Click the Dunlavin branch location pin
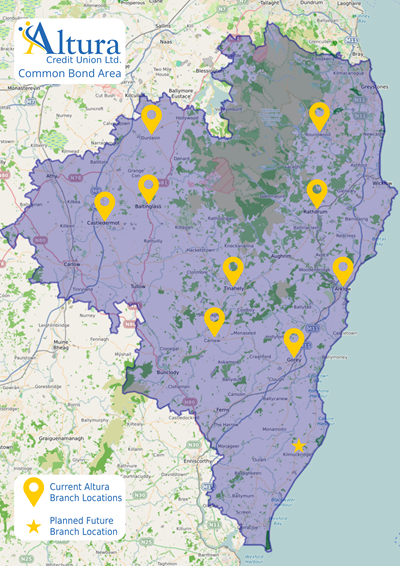The image size is (400, 566). [x=152, y=119]
